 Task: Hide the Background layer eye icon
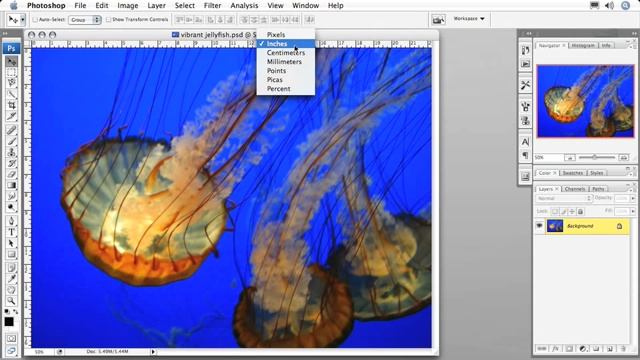[x=539, y=226]
